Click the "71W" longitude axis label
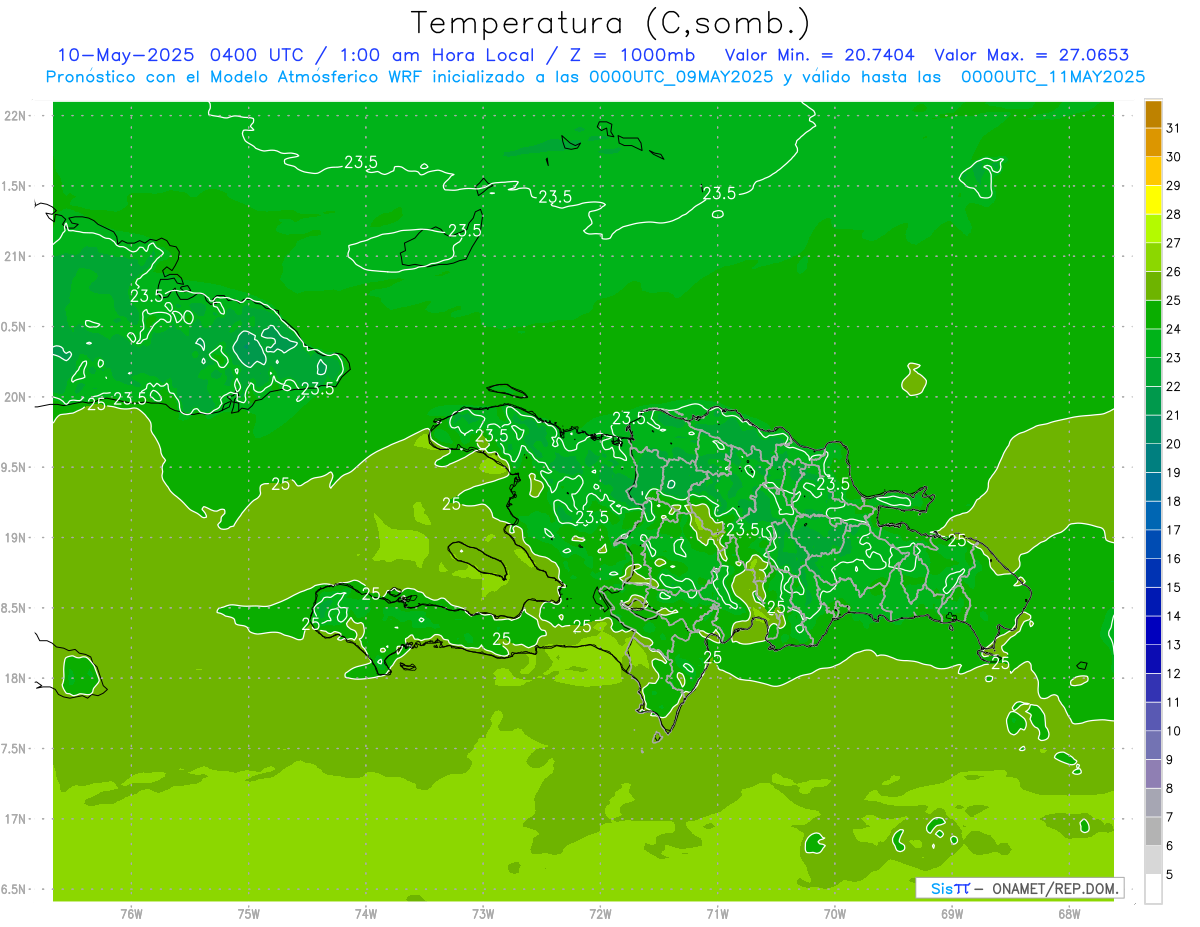 coord(717,913)
